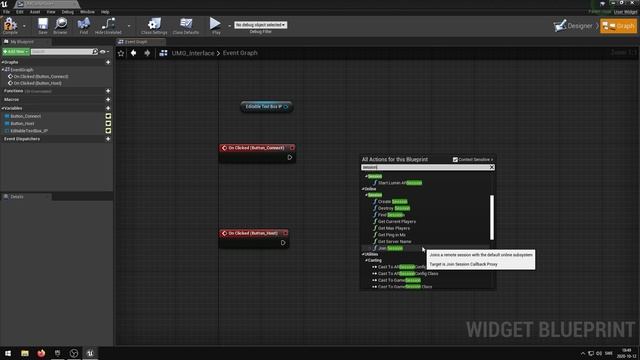Open the View menu

click(51, 12)
